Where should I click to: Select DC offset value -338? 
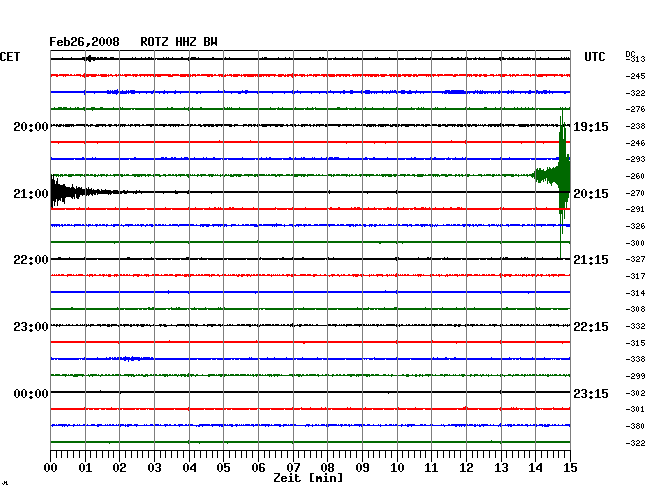coord(635,359)
